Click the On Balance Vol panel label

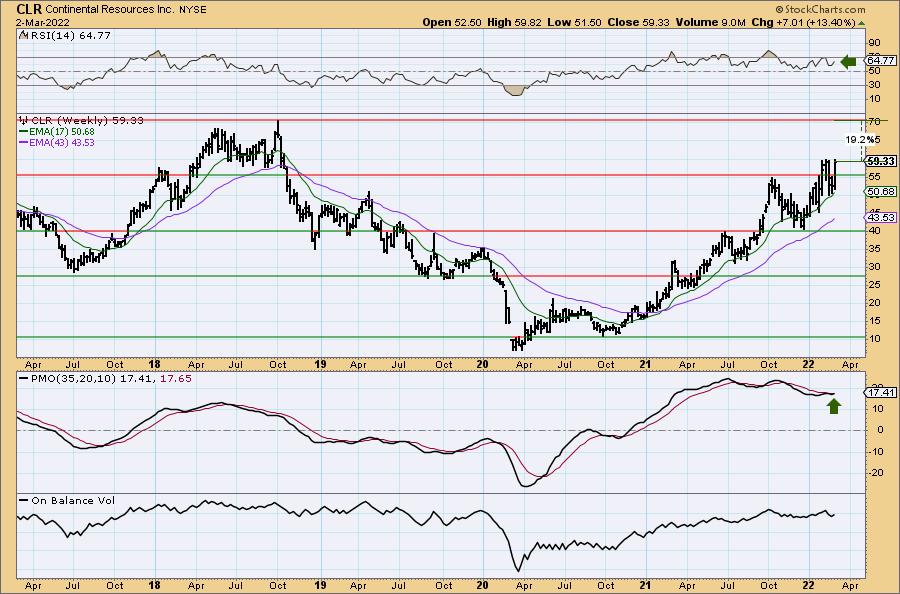tap(73, 500)
